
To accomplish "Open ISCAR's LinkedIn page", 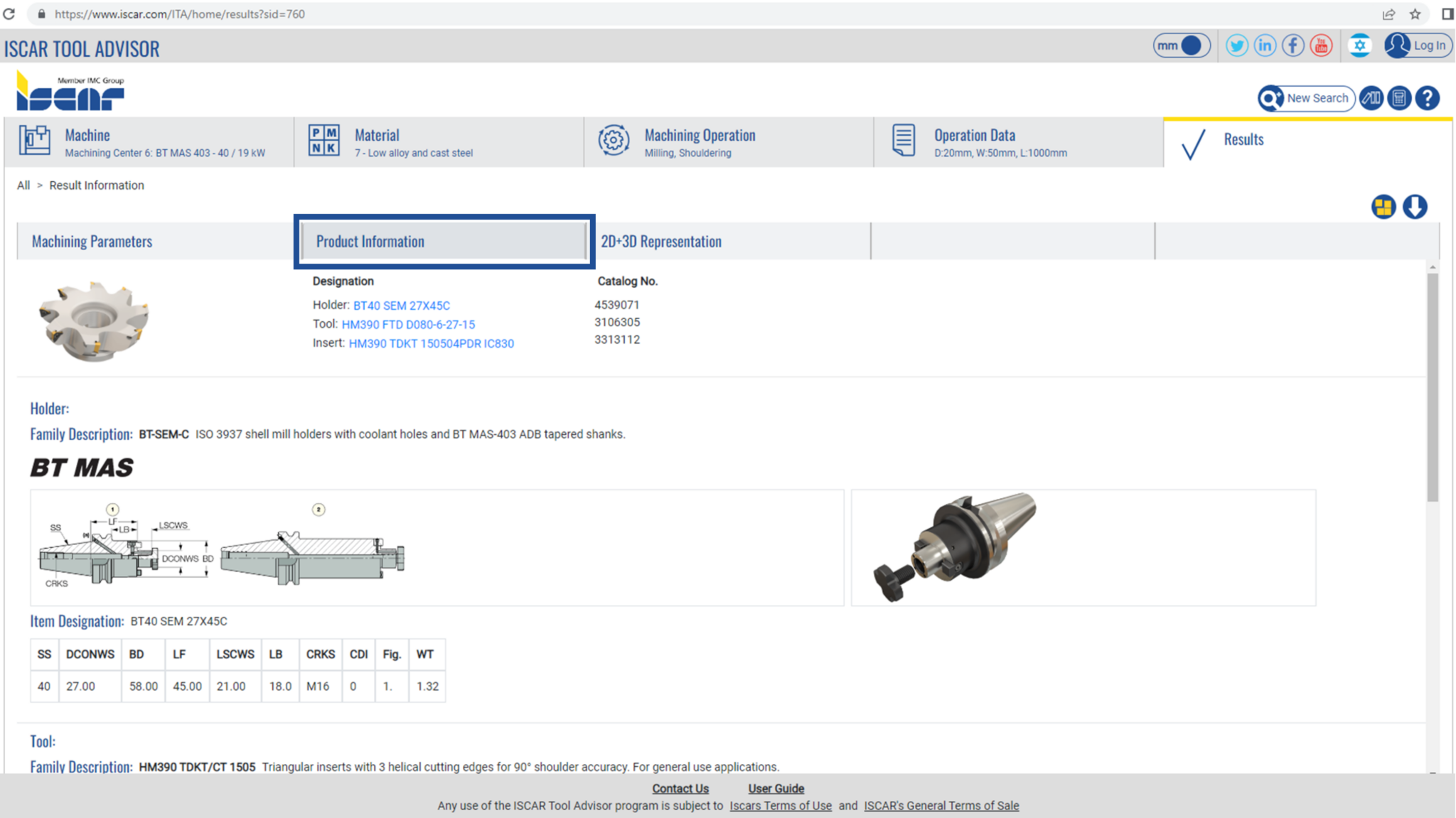I will (1265, 45).
